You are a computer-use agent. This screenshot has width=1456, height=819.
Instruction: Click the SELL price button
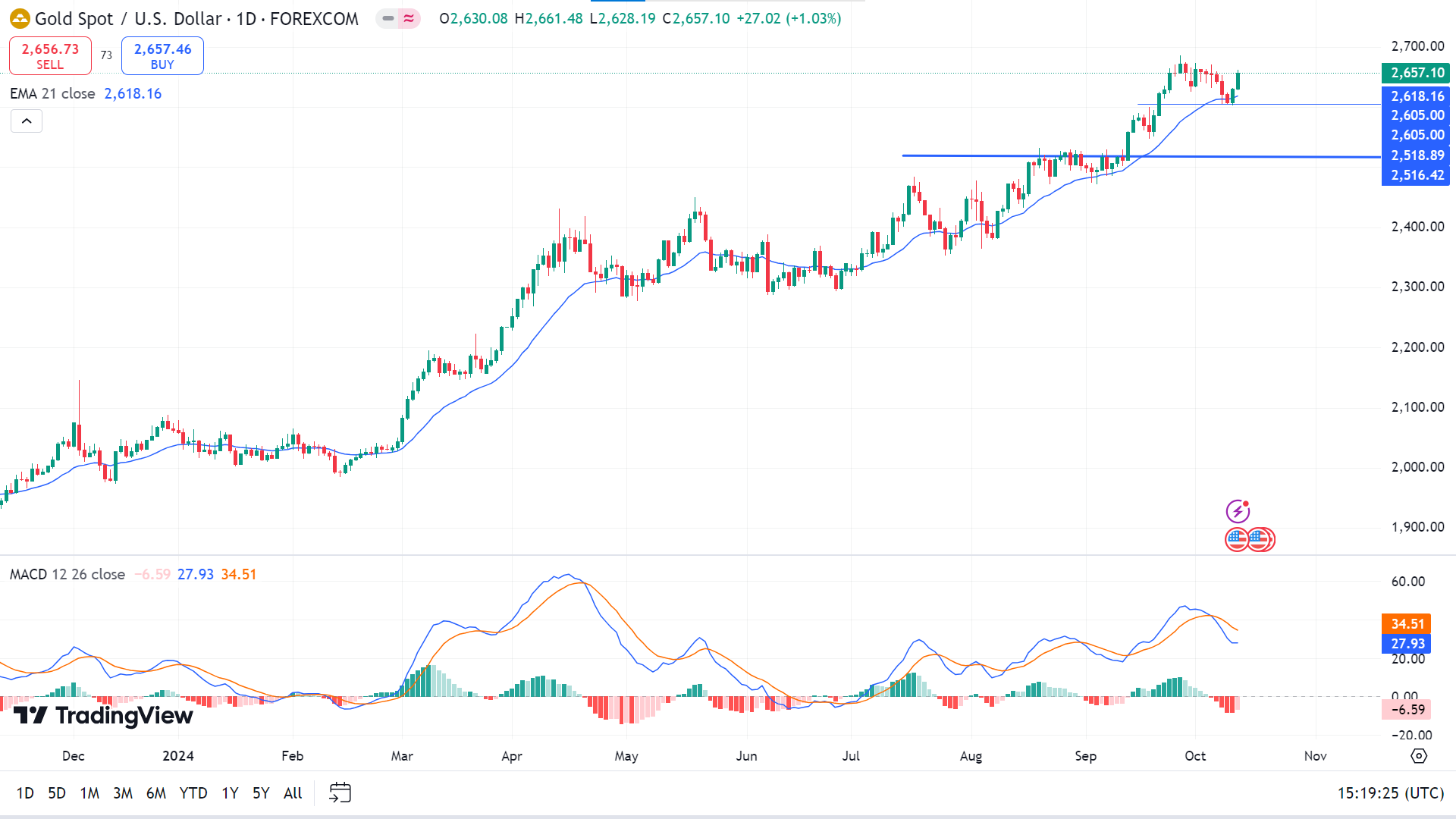50,56
